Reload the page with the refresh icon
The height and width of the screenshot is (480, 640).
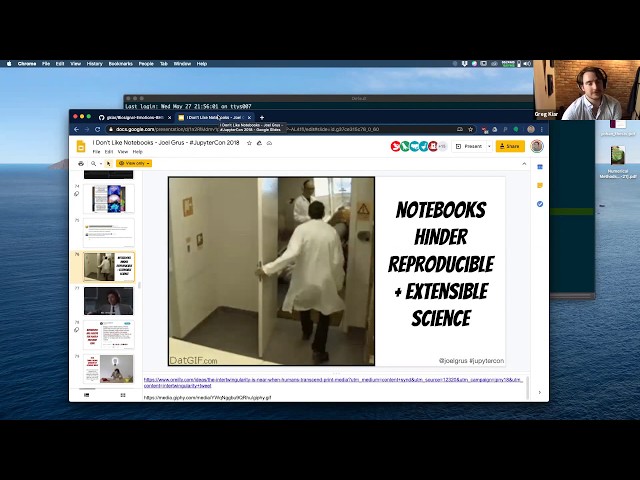pos(98,129)
